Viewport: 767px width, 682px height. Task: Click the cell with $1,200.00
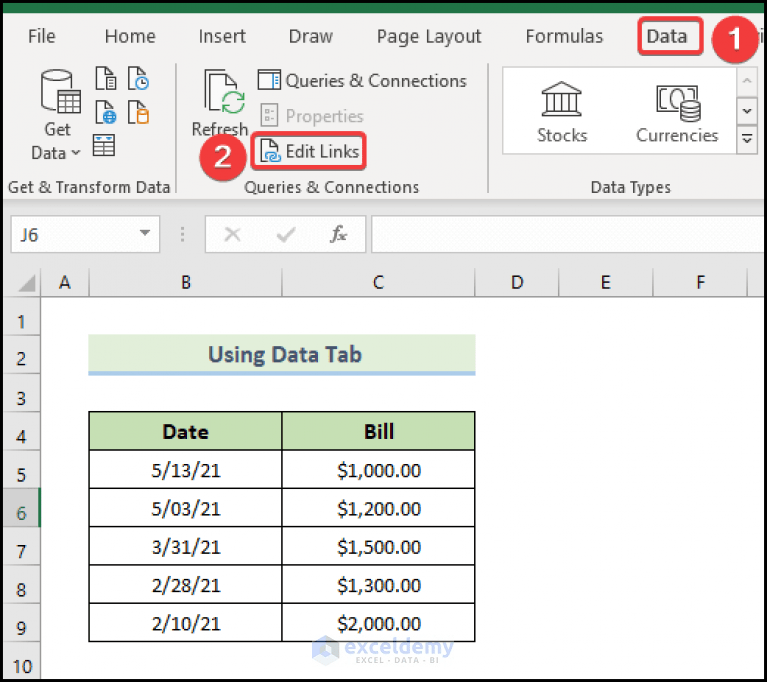[x=378, y=508]
